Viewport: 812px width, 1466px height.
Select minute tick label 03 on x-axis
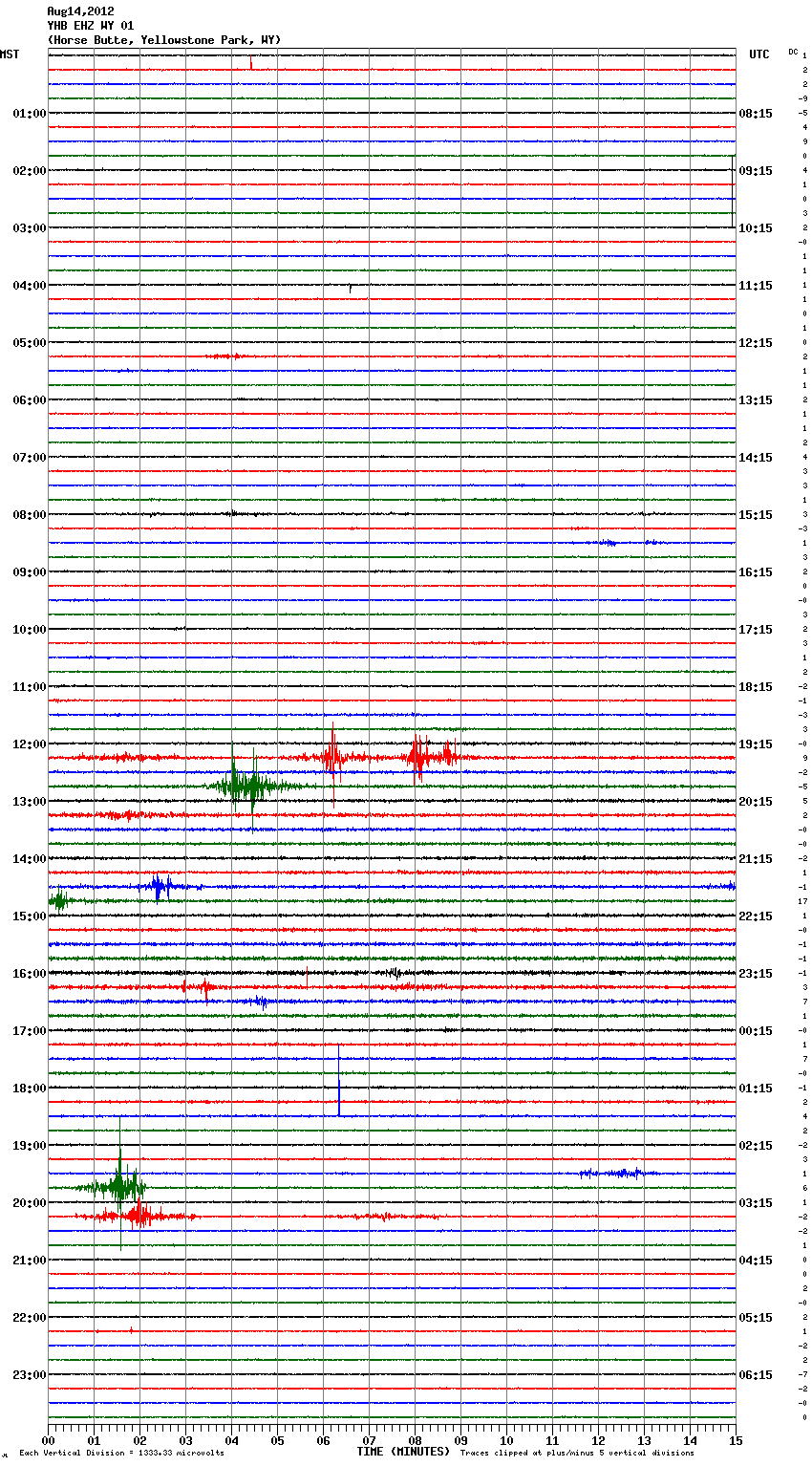coord(185,1440)
